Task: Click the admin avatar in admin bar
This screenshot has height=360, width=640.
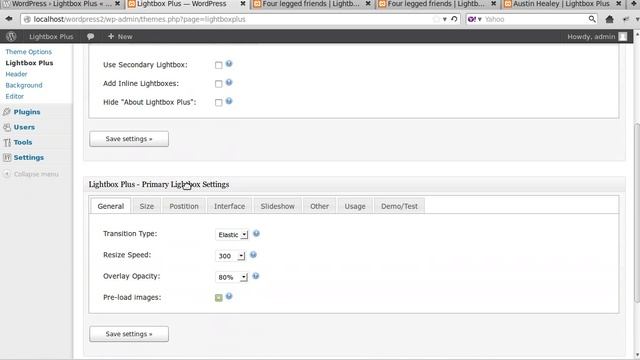Action: [623, 36]
